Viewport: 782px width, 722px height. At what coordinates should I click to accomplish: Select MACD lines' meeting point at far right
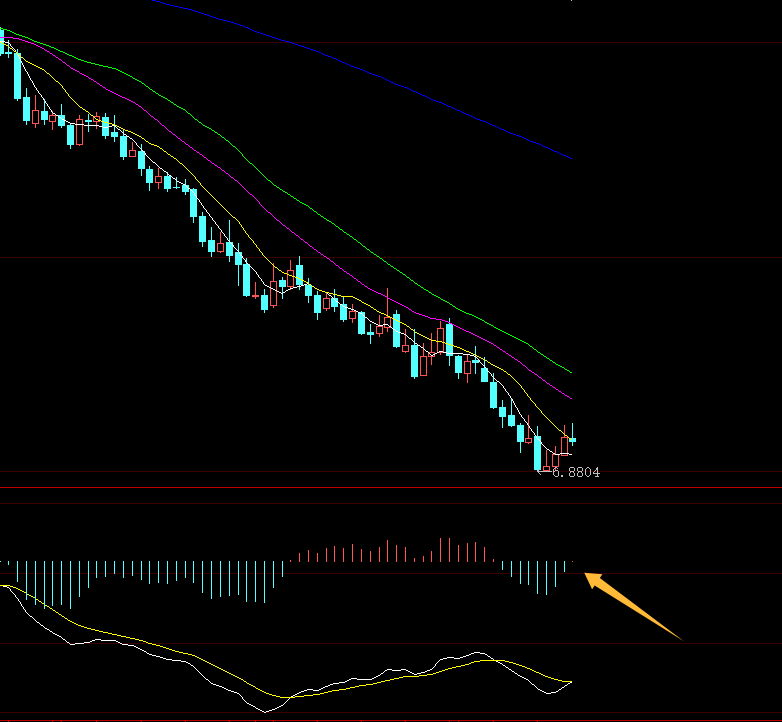570,682
